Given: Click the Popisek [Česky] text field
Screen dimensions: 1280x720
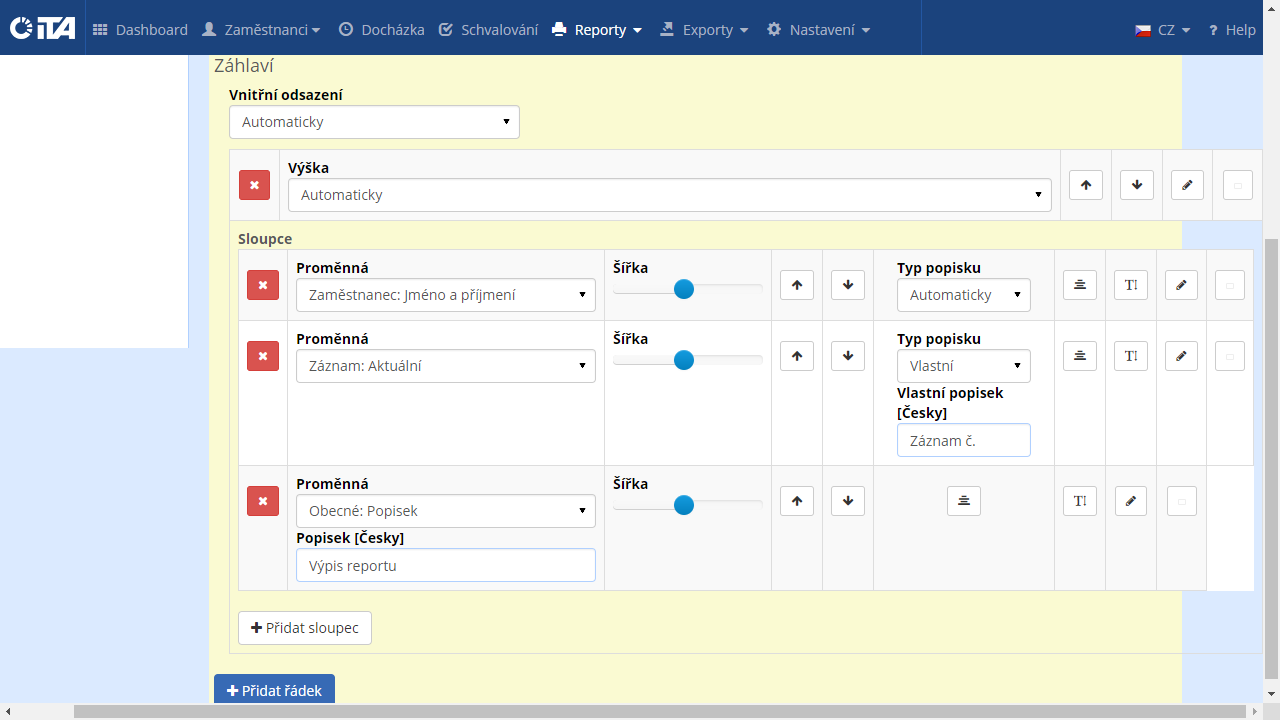Looking at the screenshot, I should [x=446, y=565].
